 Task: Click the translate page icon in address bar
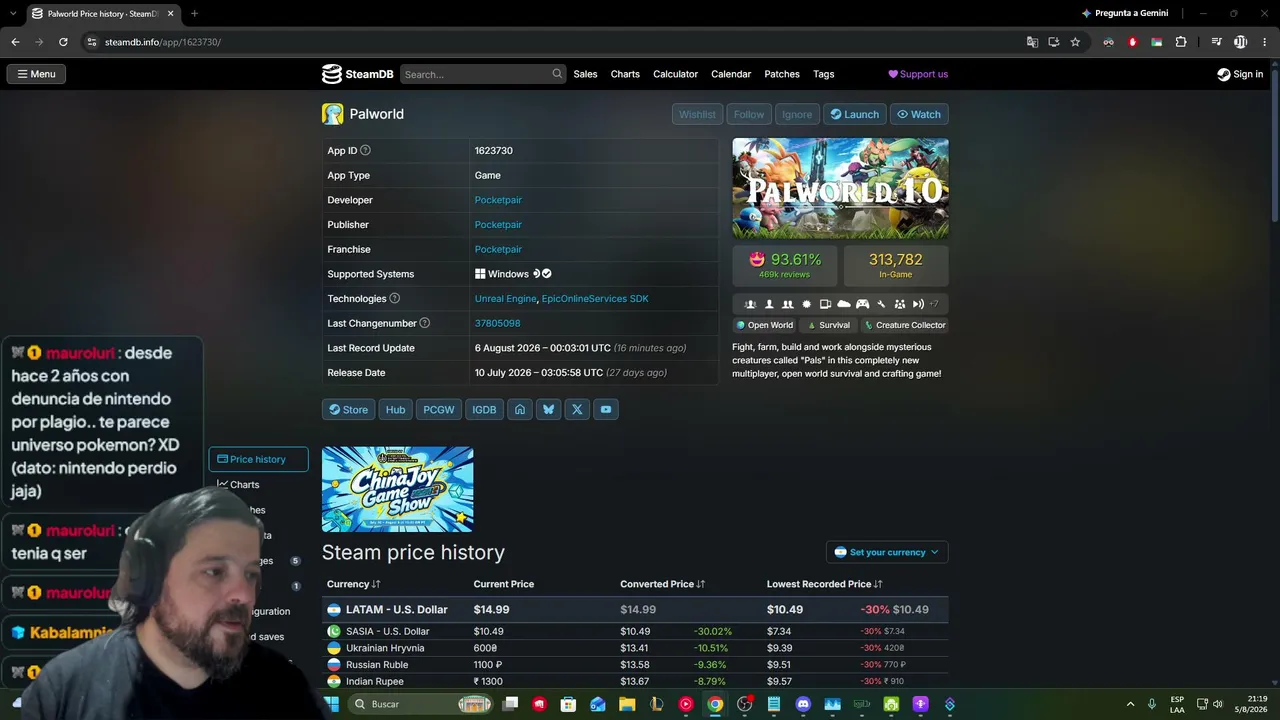coord(1032,42)
